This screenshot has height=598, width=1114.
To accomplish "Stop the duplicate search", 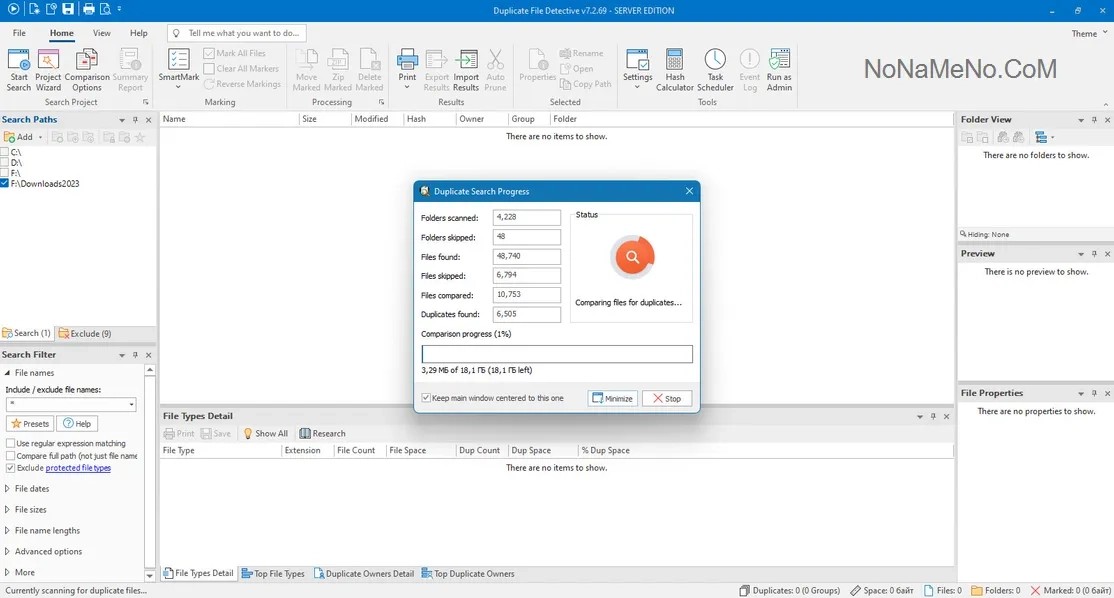I will (666, 398).
